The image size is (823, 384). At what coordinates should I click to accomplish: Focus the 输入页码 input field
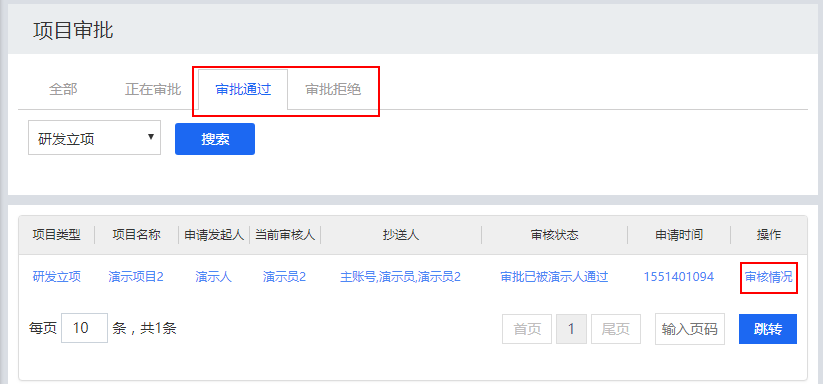tap(690, 329)
